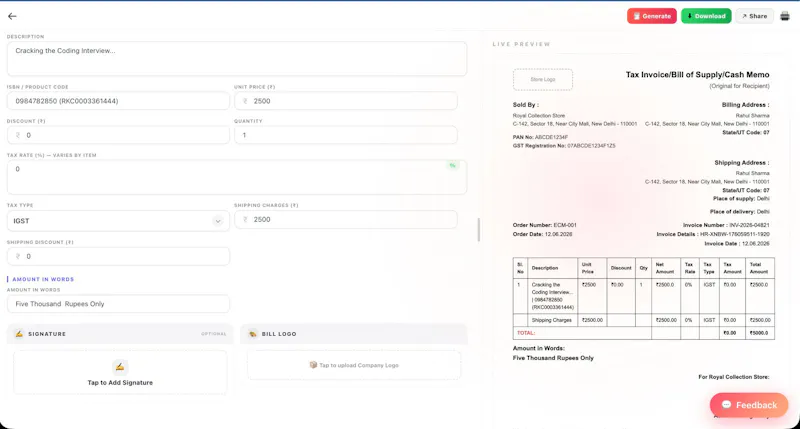Image resolution: width=800 pixels, height=429 pixels.
Task: Click the ₹5000.0 total amount cell
Action: (760, 333)
